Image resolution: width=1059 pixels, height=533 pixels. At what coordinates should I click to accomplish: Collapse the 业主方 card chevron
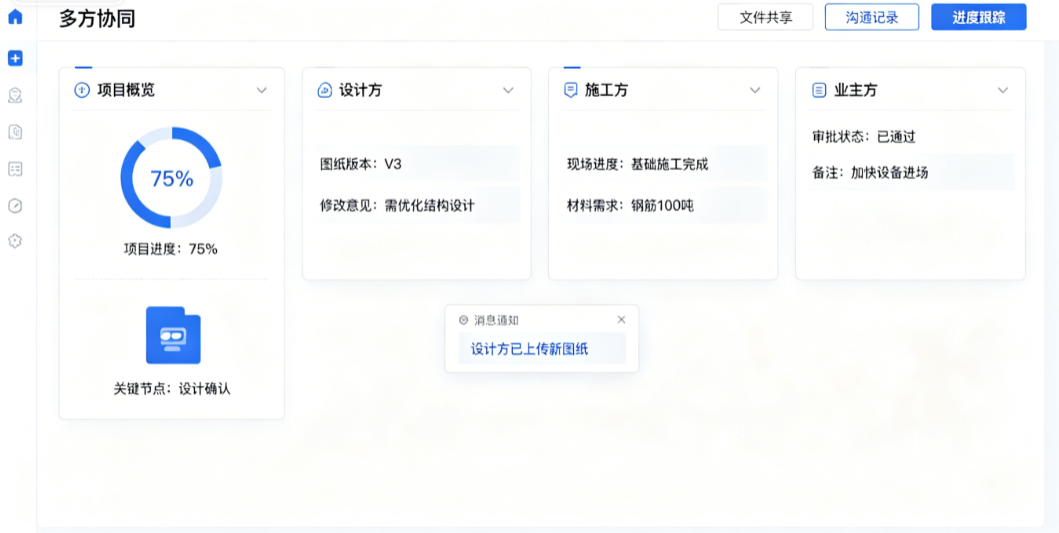point(1003,91)
